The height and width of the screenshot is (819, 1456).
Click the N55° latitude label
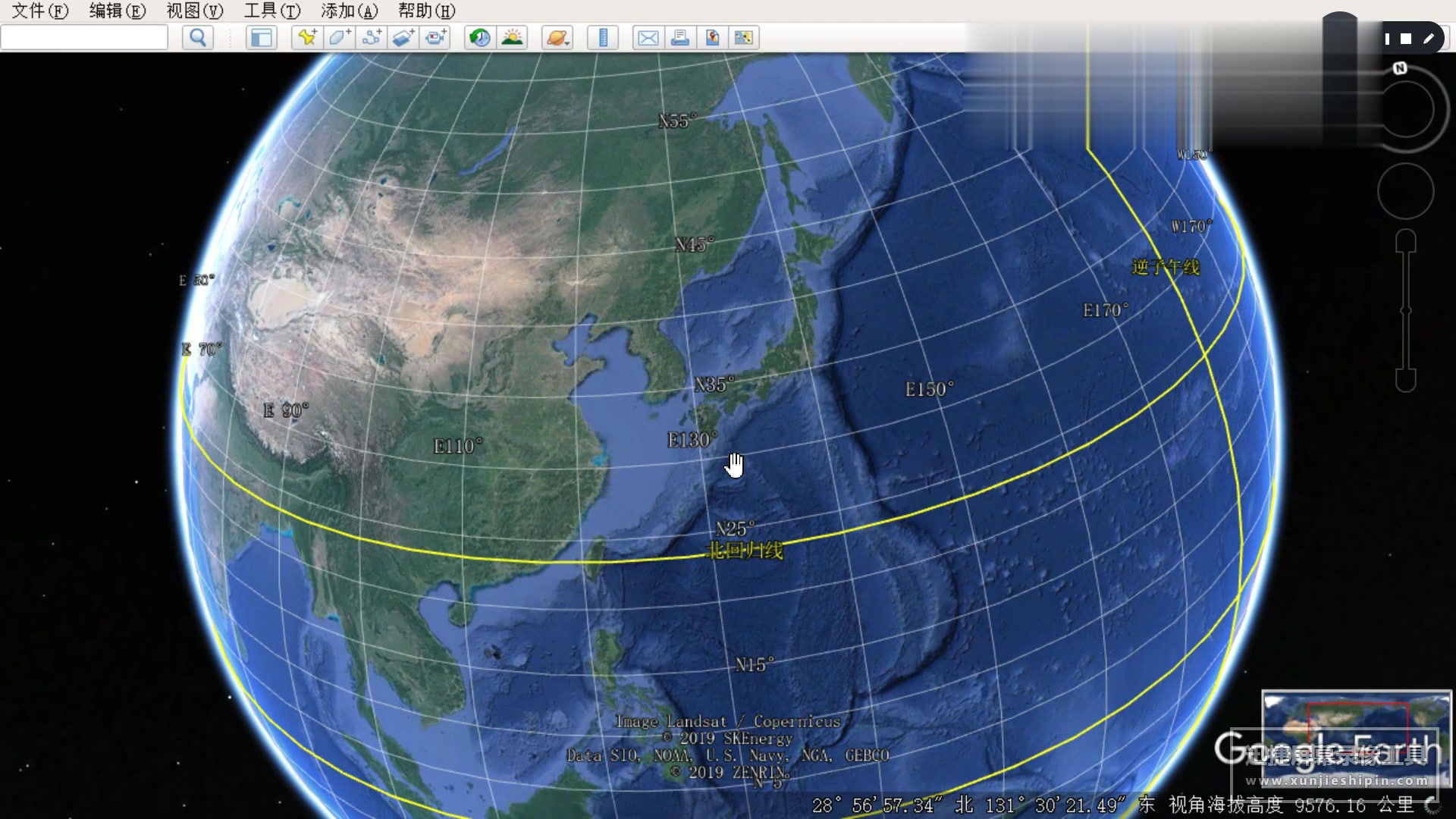[x=677, y=121]
